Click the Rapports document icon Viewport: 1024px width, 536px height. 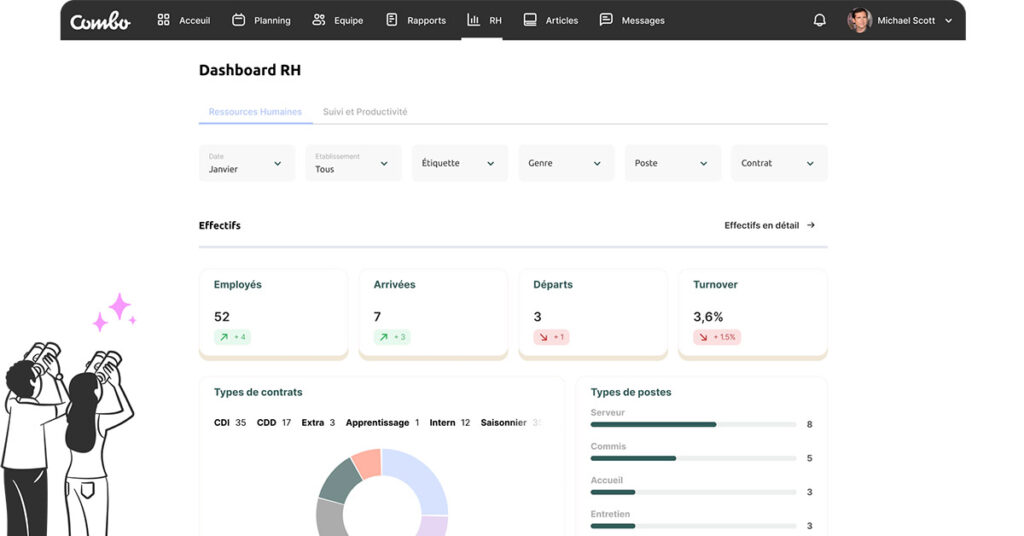coord(392,20)
